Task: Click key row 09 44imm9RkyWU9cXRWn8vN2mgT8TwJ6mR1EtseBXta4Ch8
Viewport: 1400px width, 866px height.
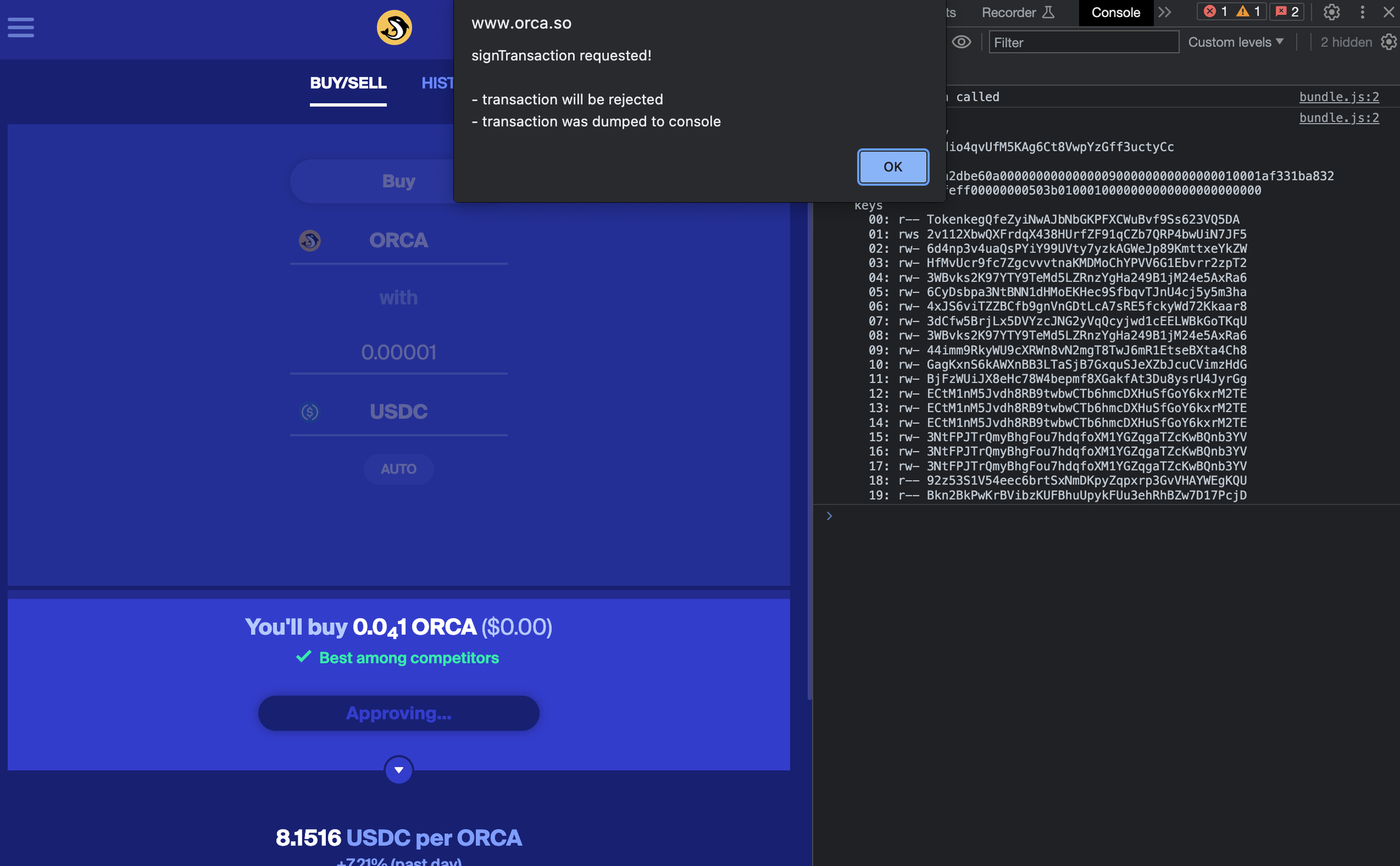Action: [1057, 350]
